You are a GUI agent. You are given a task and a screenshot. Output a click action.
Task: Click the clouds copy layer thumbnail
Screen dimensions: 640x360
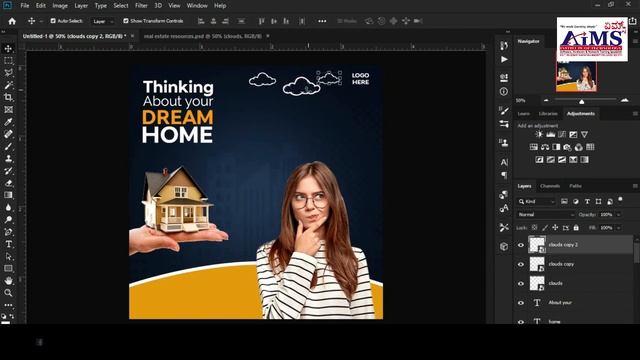pos(537,264)
